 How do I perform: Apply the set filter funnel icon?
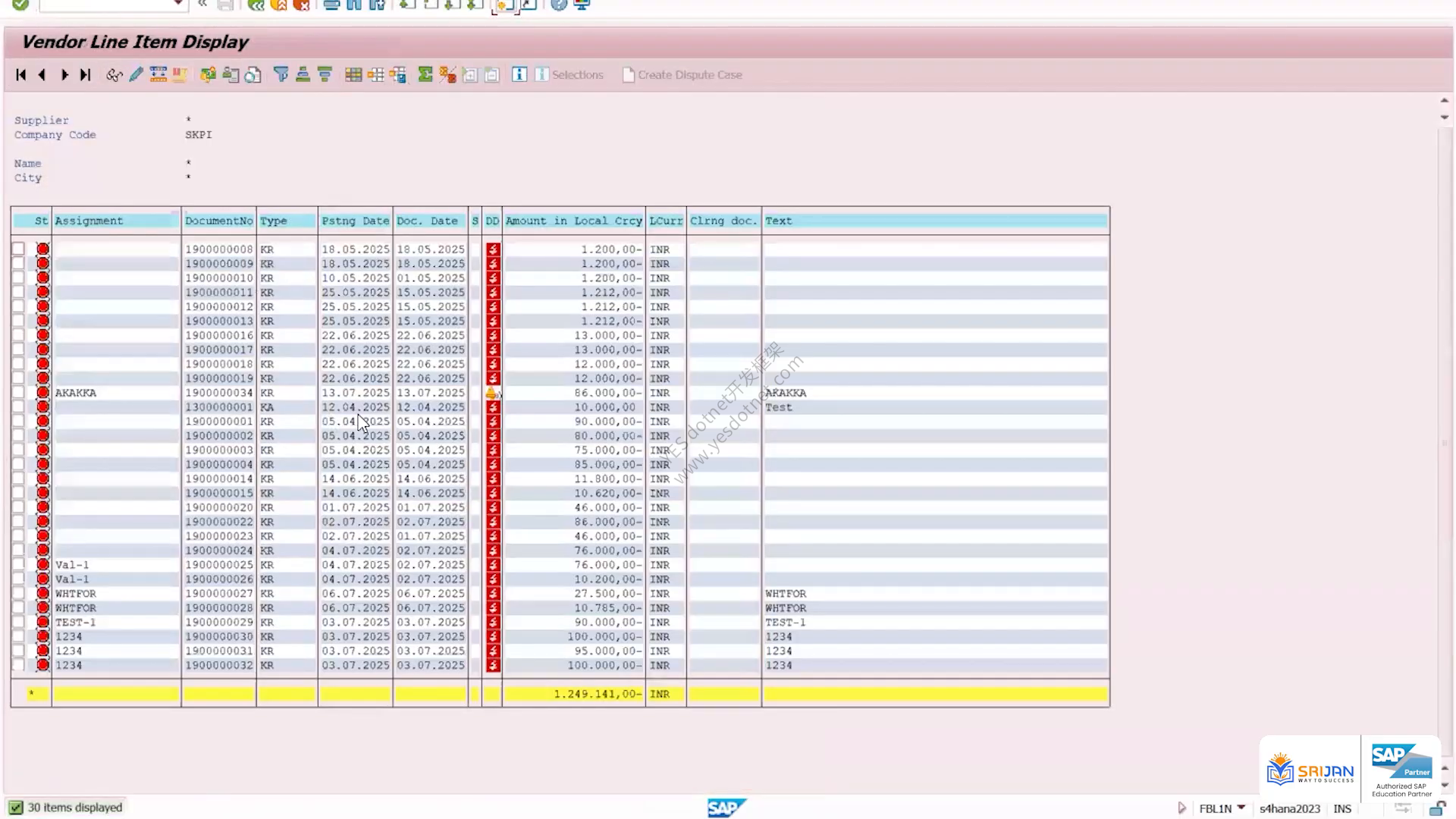click(x=281, y=74)
